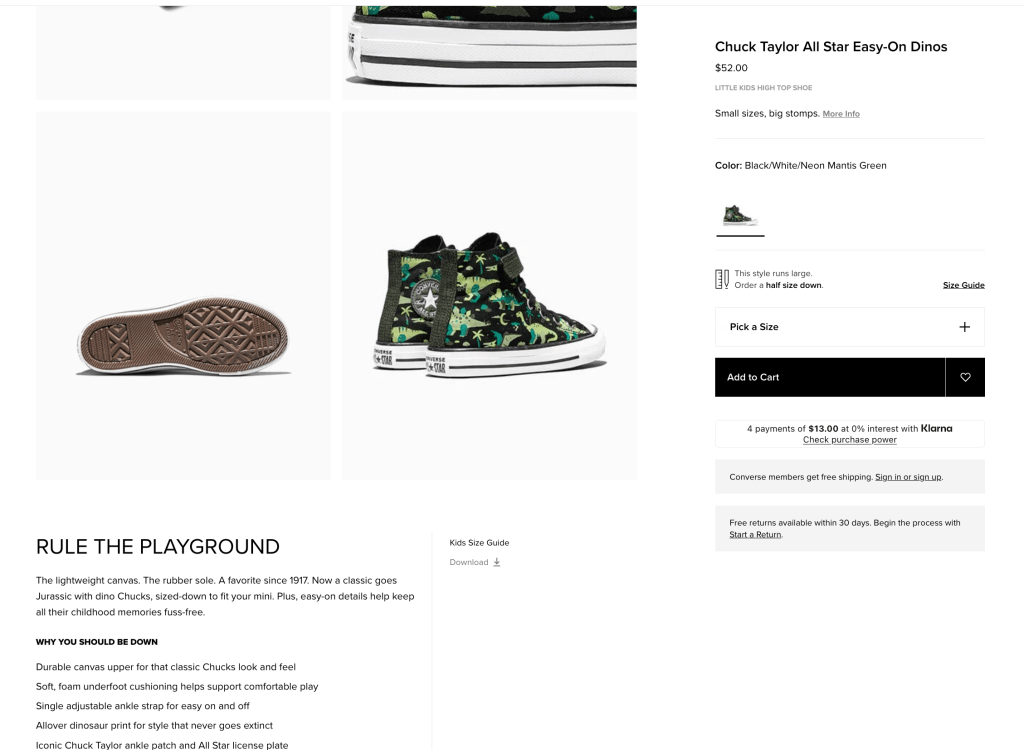Click the ruler size icon
The width and height of the screenshot is (1024, 750).
click(722, 279)
